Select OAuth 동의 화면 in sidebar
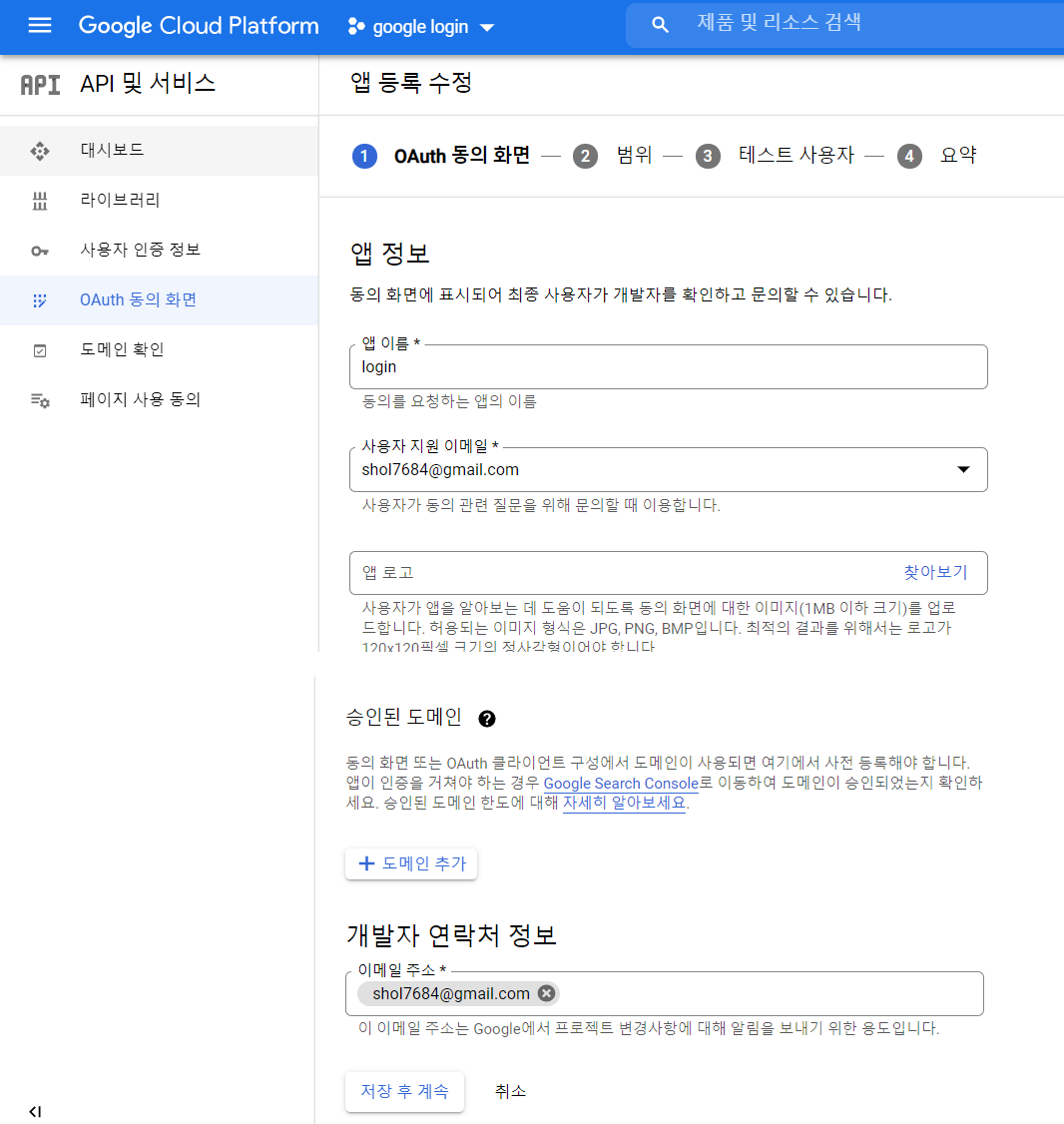1064x1124 pixels. (159, 300)
